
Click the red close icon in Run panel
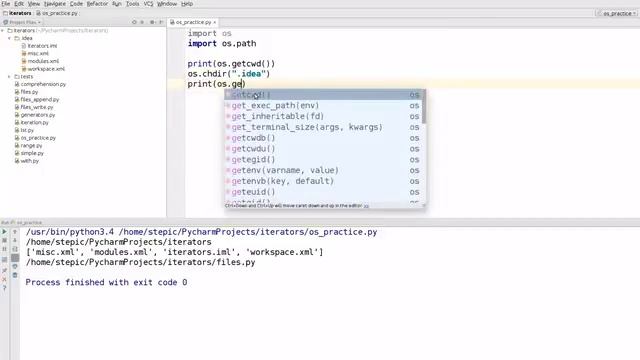pos(4,280)
